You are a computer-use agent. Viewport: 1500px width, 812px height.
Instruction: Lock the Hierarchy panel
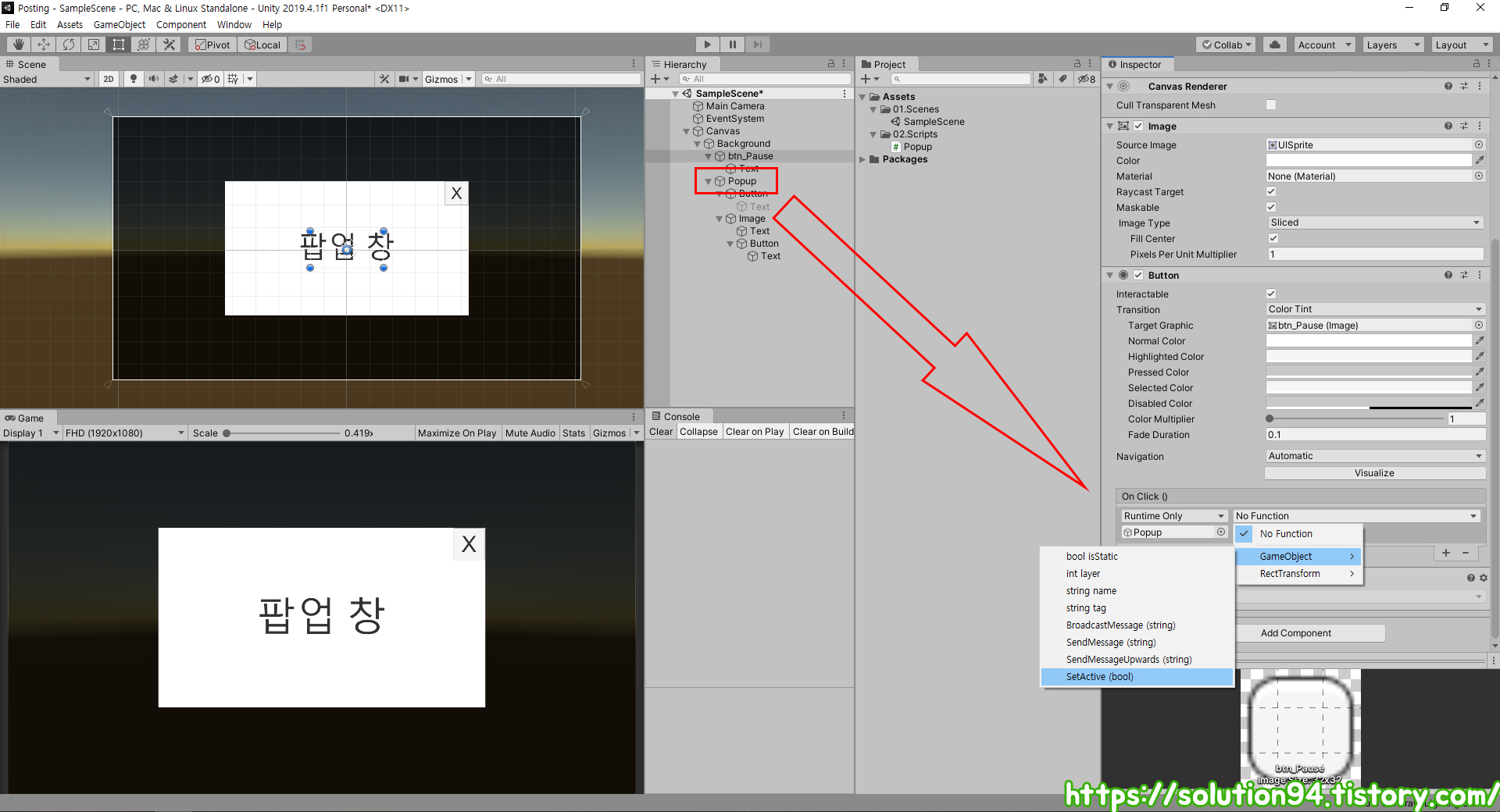[831, 64]
